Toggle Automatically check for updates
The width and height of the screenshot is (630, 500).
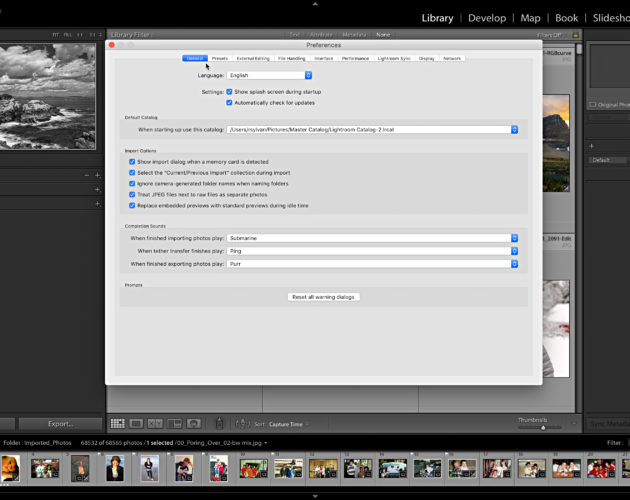229,102
